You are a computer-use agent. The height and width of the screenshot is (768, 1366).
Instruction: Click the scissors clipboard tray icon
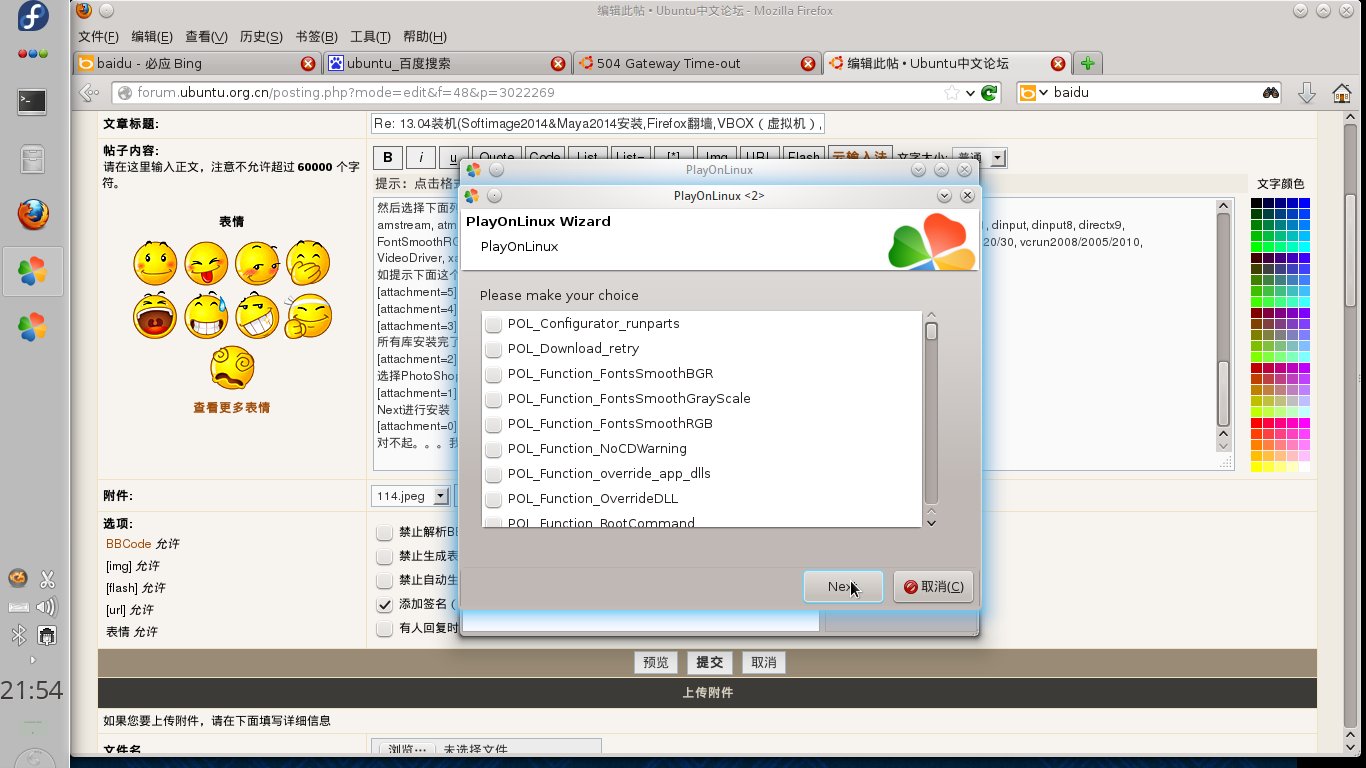47,579
